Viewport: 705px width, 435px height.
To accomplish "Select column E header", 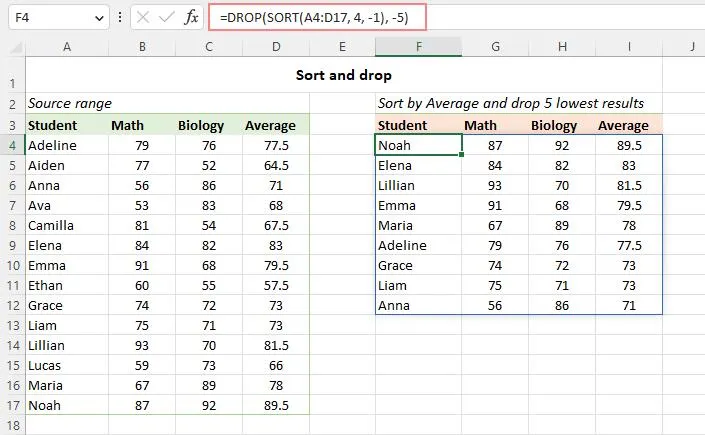I will [343, 47].
